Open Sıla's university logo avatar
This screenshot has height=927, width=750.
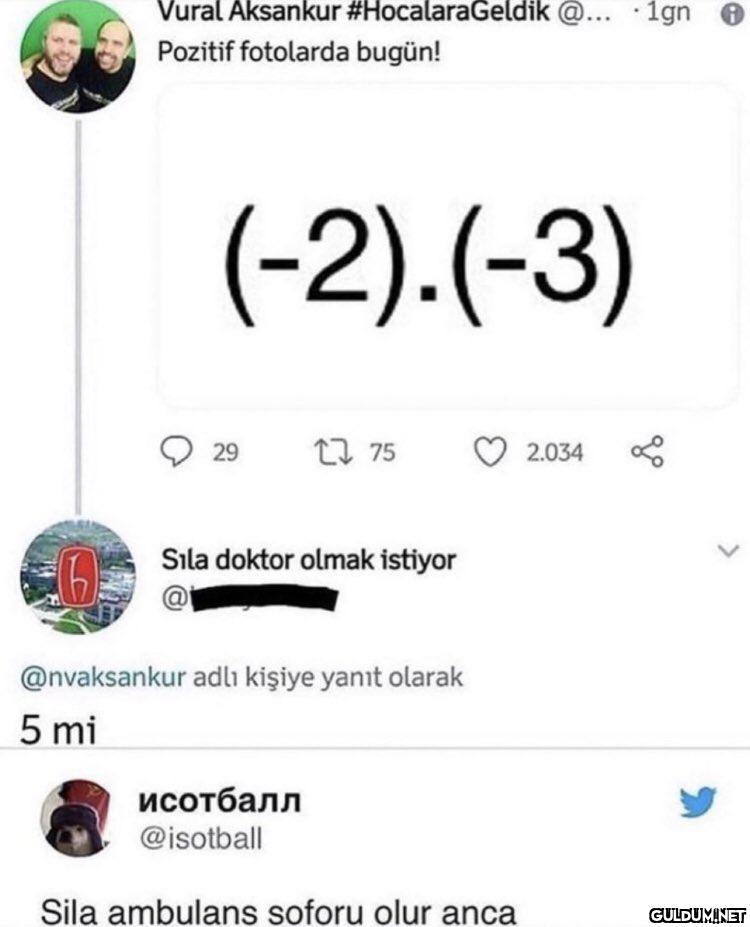tap(77, 576)
